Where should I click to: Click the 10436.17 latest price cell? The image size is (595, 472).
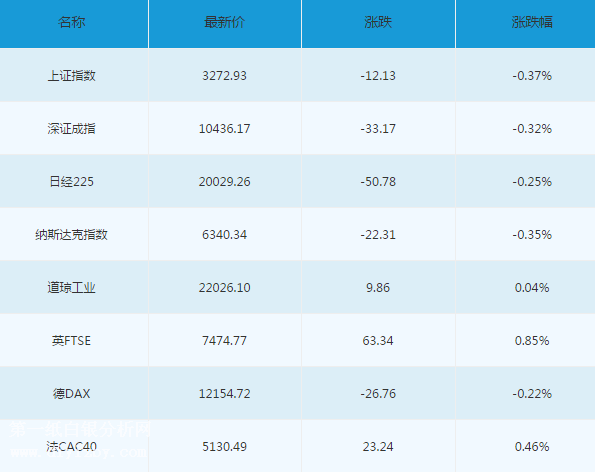(224, 129)
